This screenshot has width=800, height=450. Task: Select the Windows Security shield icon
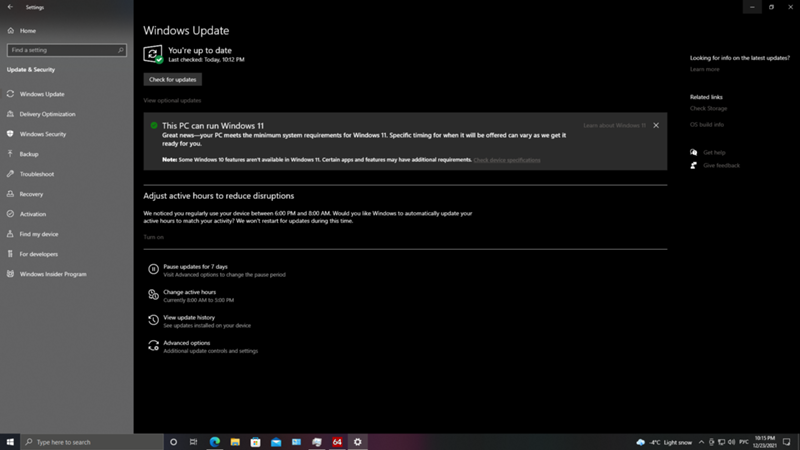tap(10, 134)
